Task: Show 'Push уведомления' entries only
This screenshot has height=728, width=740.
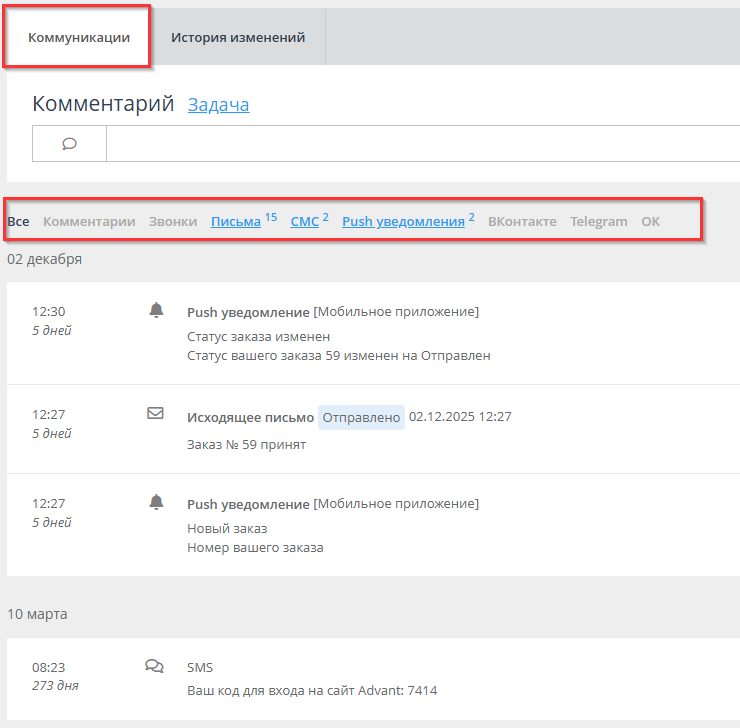Action: (x=403, y=221)
